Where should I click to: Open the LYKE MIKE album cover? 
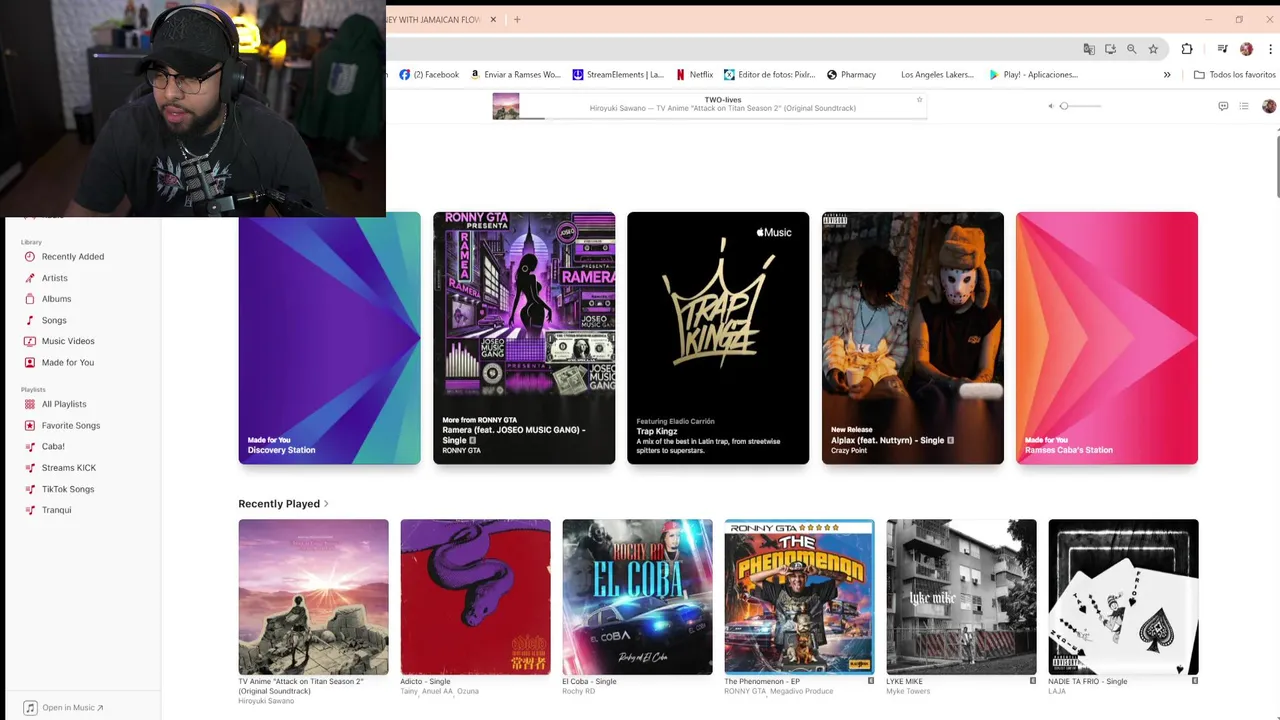pyautogui.click(x=961, y=597)
